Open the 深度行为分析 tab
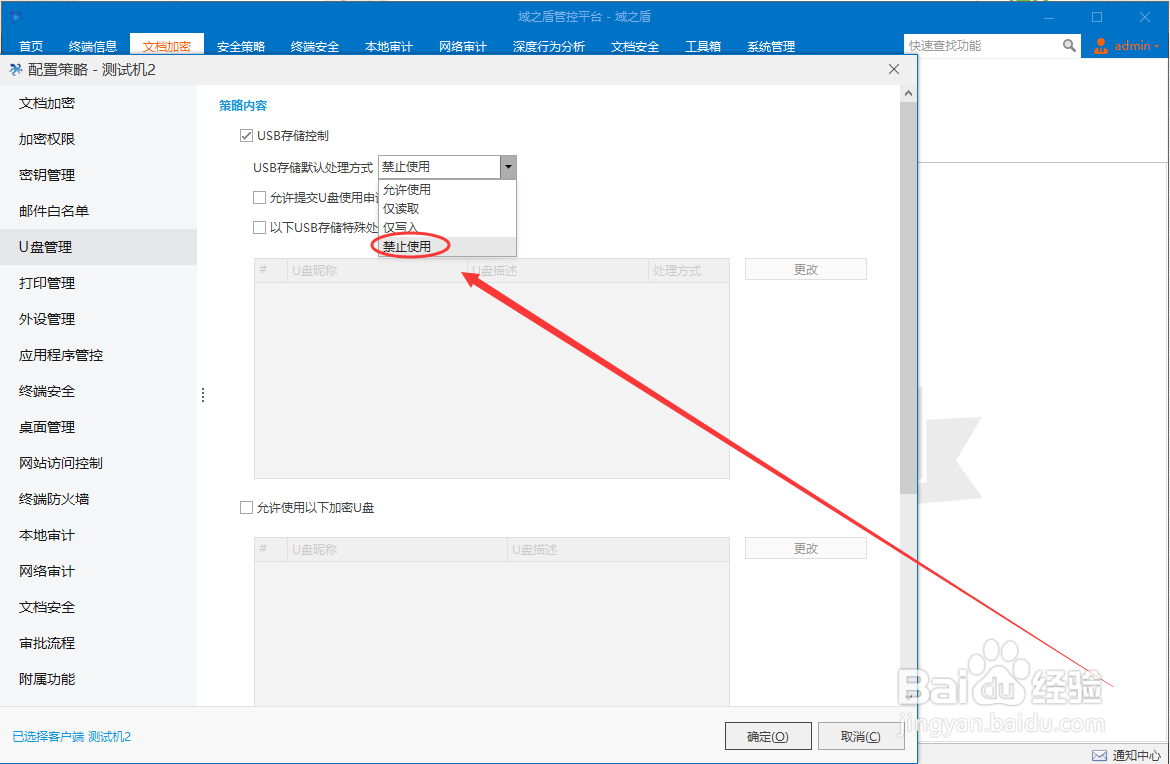The image size is (1170, 764). [x=548, y=46]
